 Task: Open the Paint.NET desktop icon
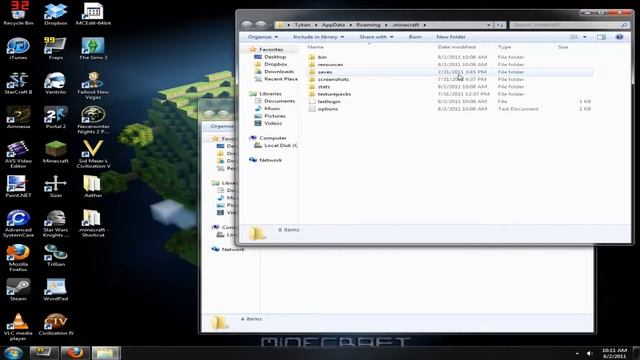[18, 186]
